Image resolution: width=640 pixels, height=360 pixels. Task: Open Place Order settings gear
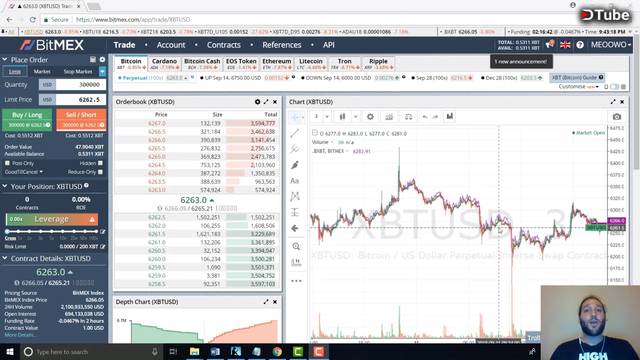102,60
